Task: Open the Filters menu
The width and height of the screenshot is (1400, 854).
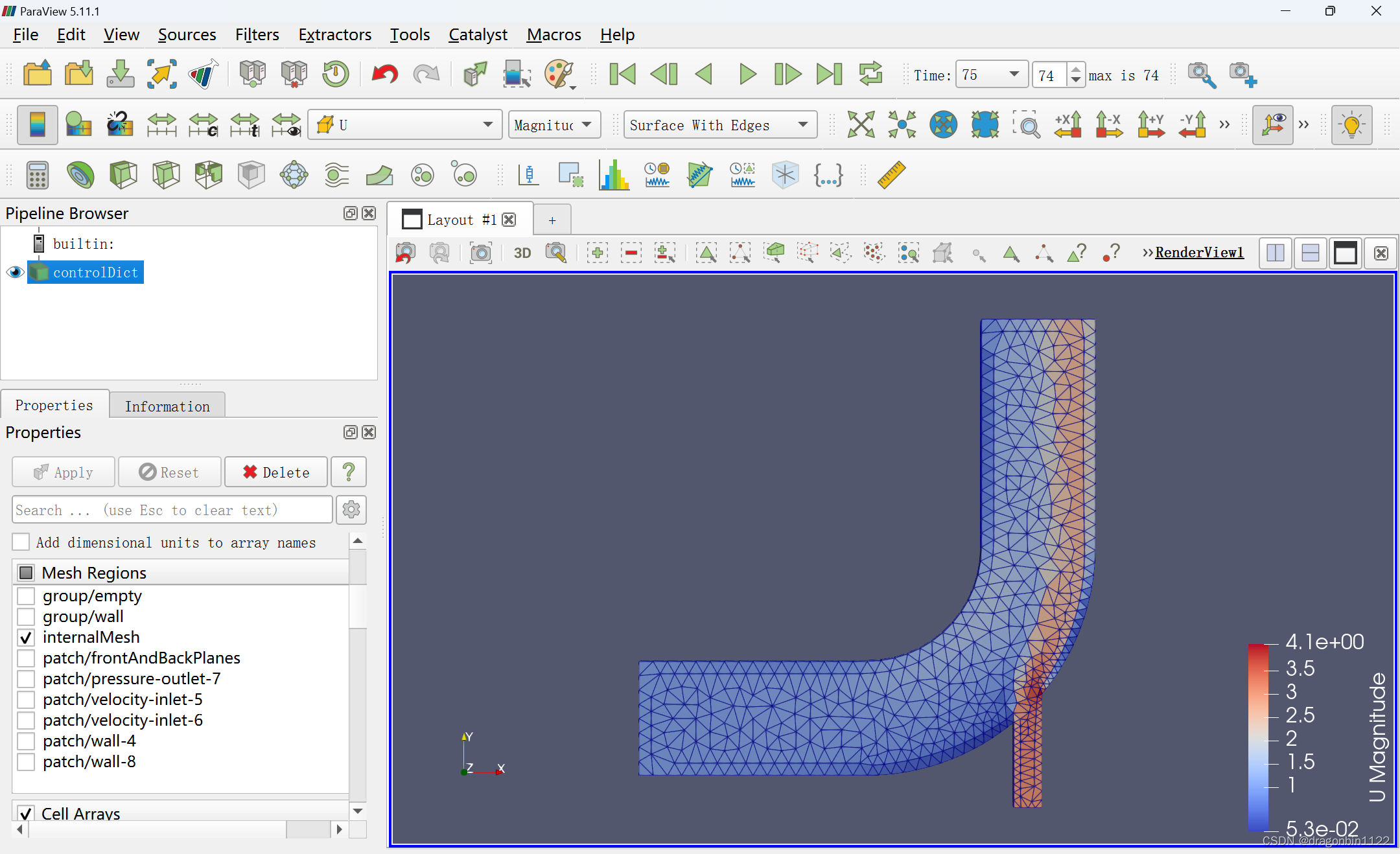Action: (257, 34)
